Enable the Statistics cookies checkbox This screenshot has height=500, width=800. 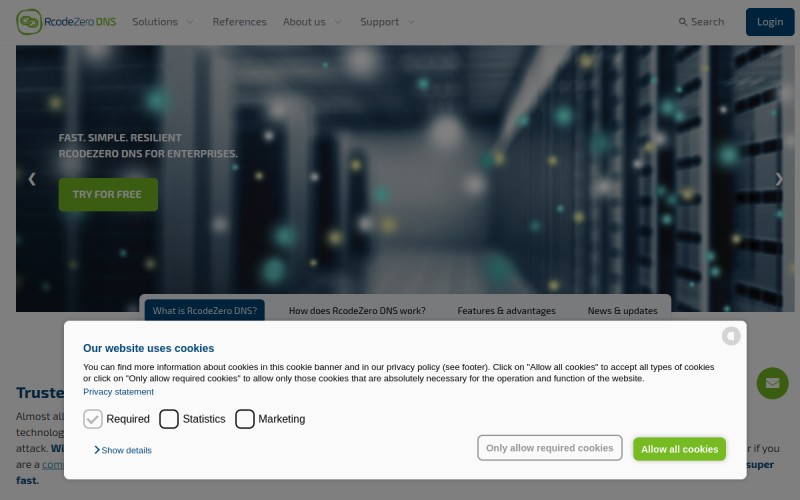(x=169, y=419)
